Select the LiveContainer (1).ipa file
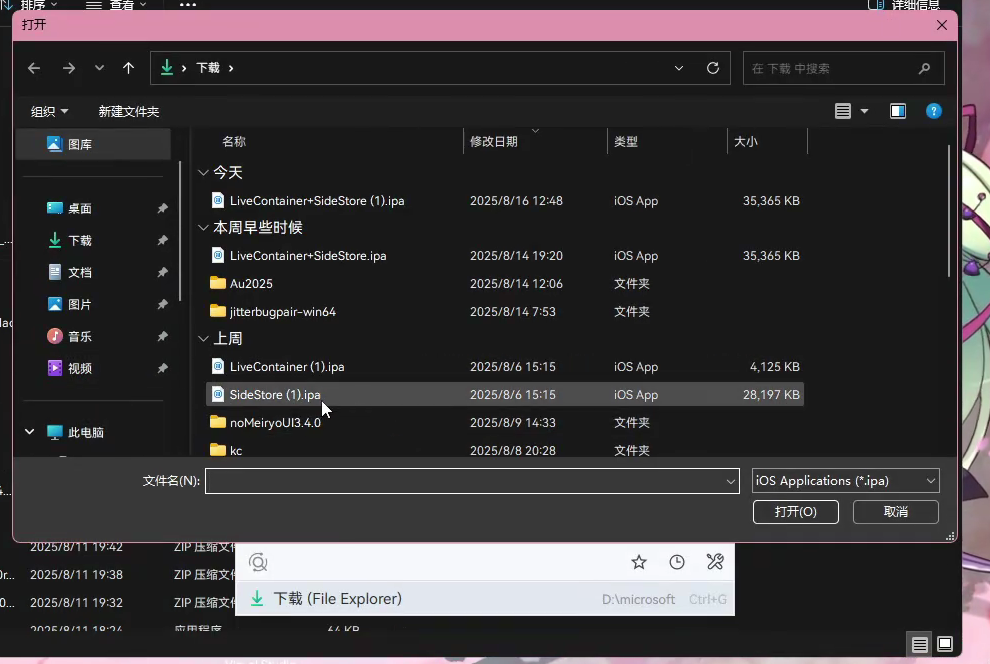Image resolution: width=990 pixels, height=664 pixels. (286, 367)
